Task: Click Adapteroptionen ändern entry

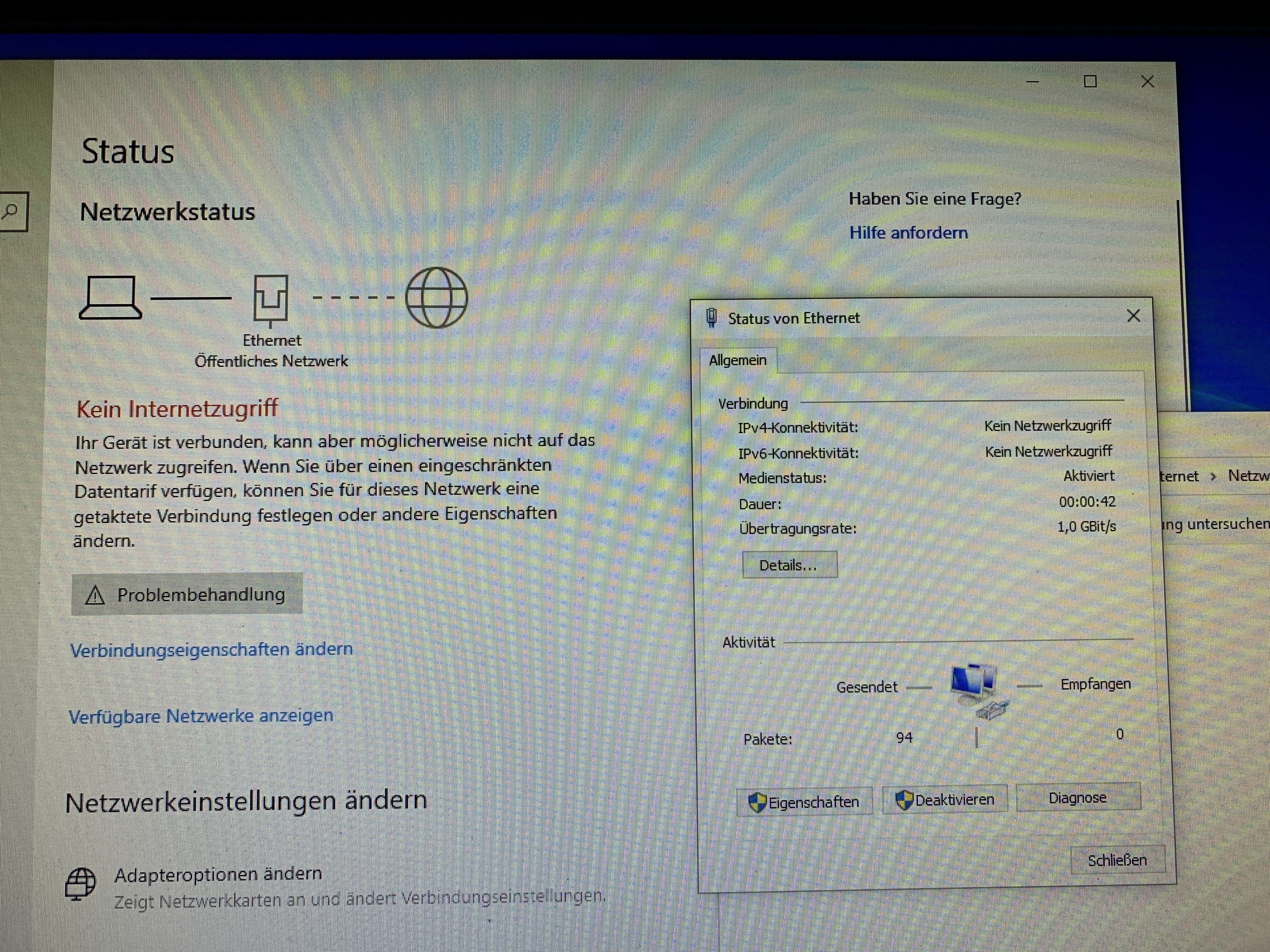Action: coord(218,875)
